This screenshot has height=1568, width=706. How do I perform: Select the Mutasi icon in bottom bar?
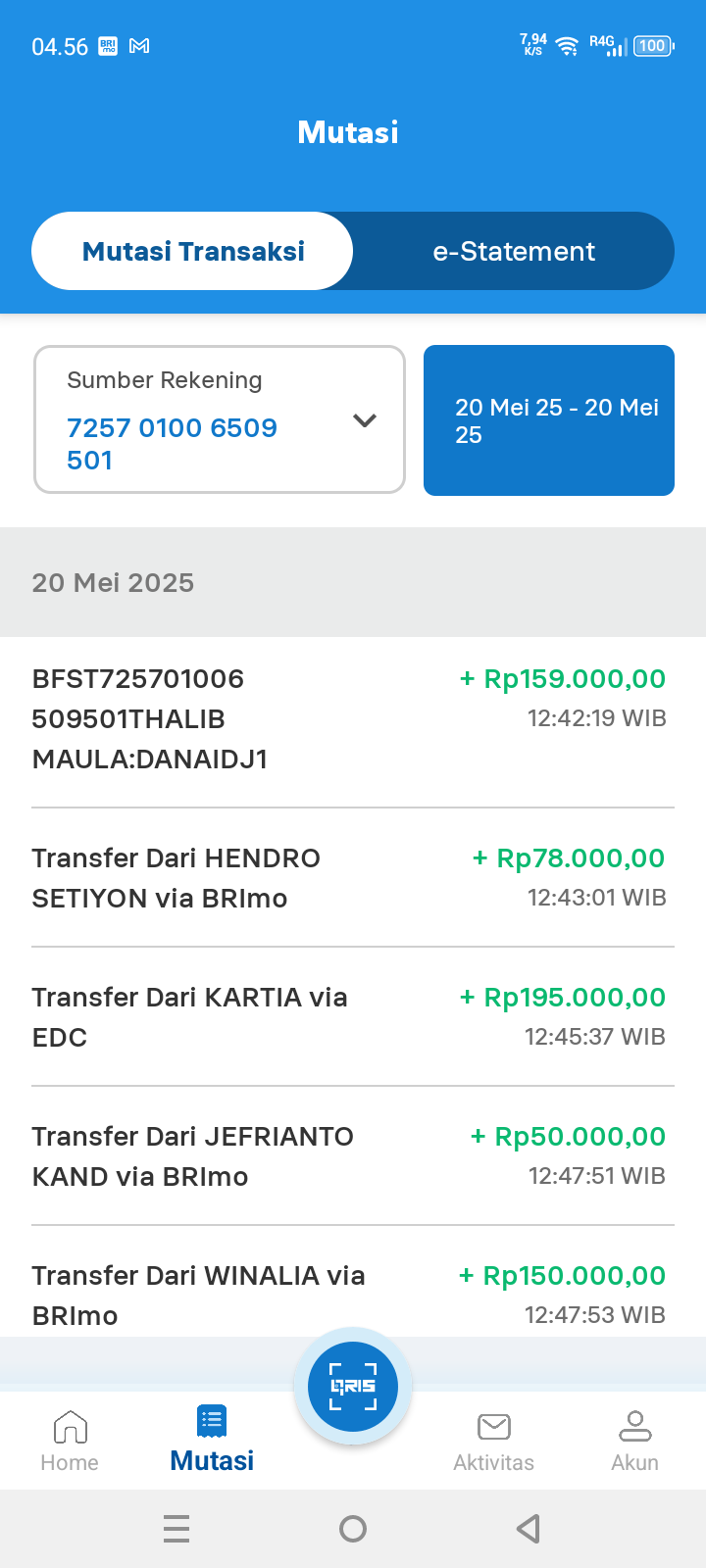[x=212, y=1421]
